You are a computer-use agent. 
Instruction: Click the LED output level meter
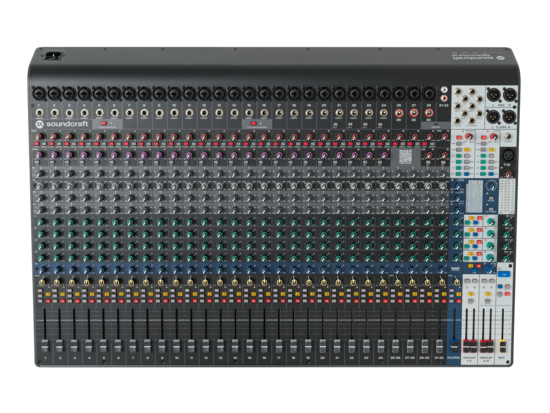[x=507, y=196]
